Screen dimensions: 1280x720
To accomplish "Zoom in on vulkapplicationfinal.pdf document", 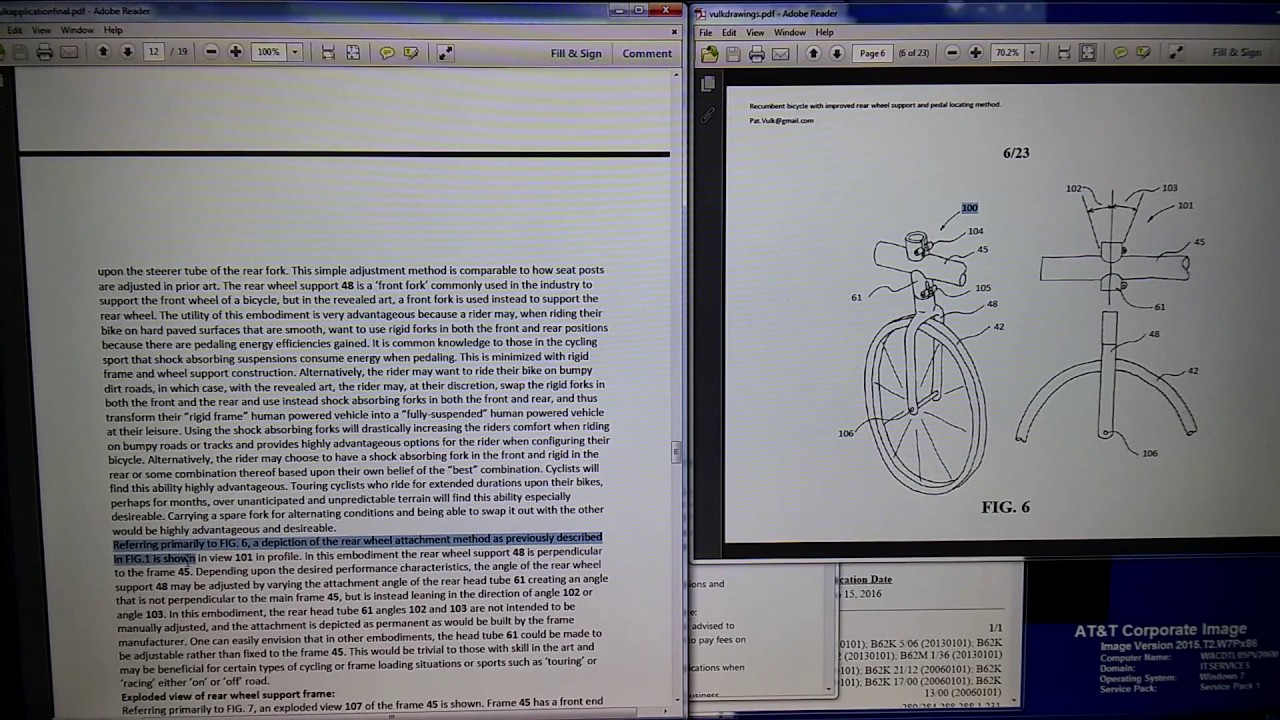I will point(235,52).
